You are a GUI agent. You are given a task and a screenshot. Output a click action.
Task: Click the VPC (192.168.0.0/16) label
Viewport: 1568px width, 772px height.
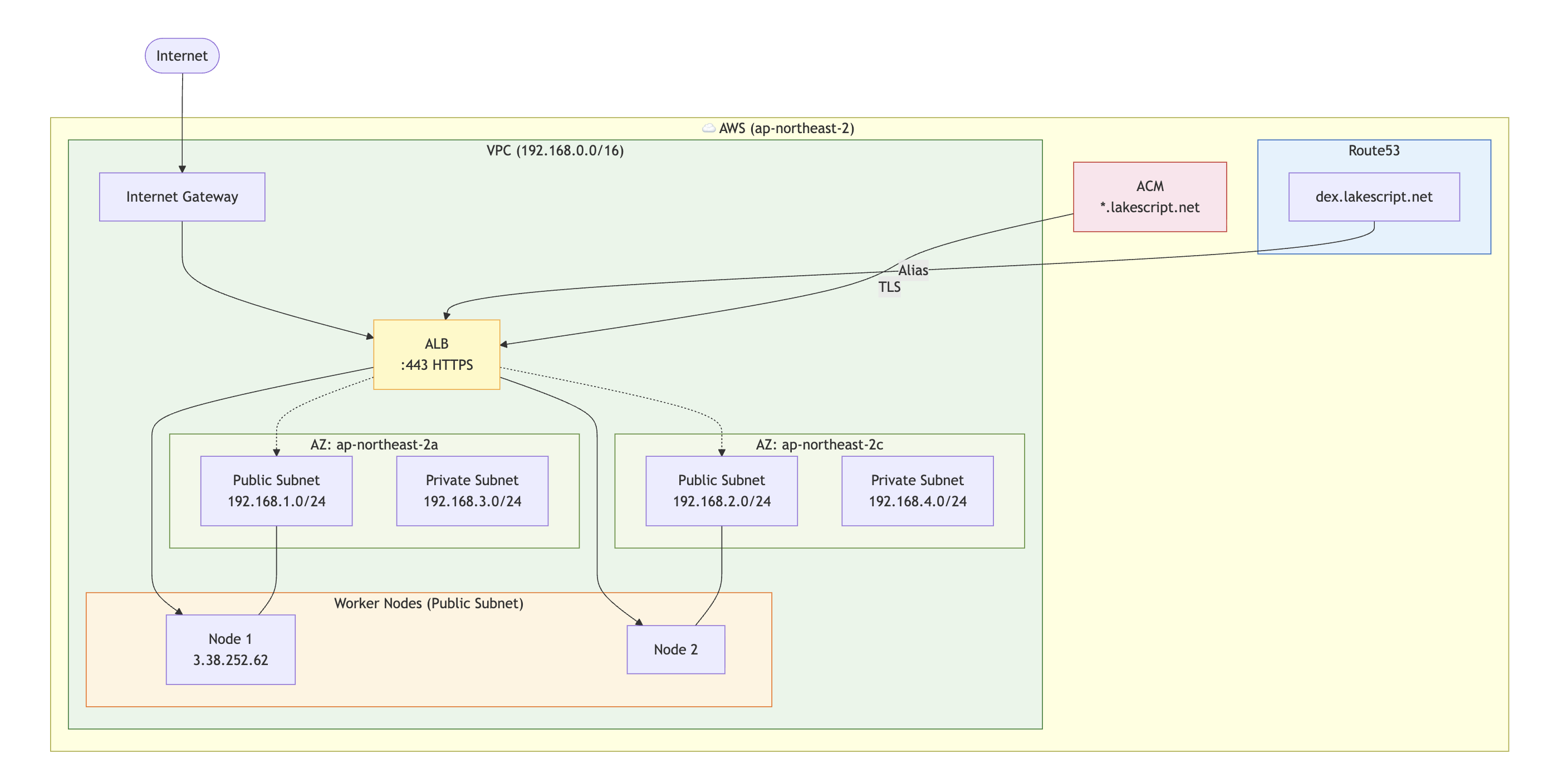point(555,150)
